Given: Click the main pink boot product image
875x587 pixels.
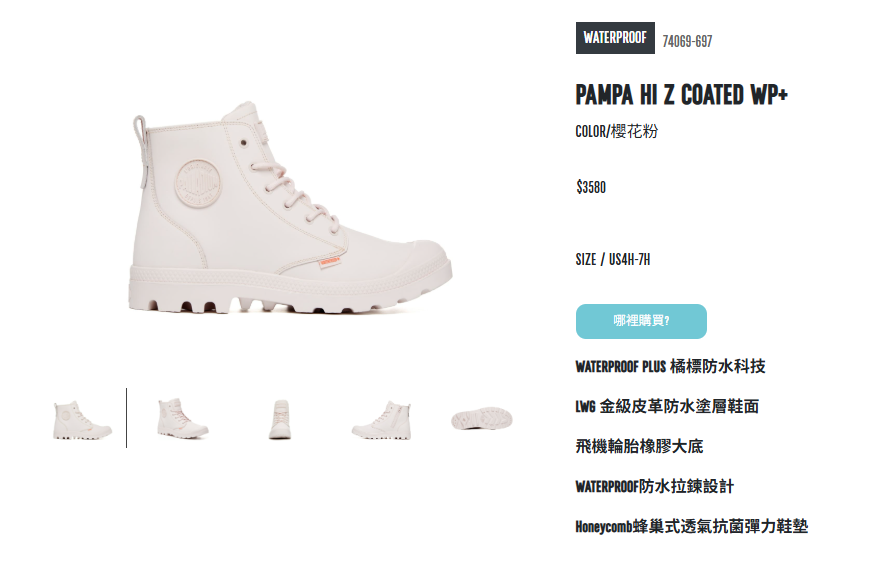Looking at the screenshot, I should pos(290,208).
